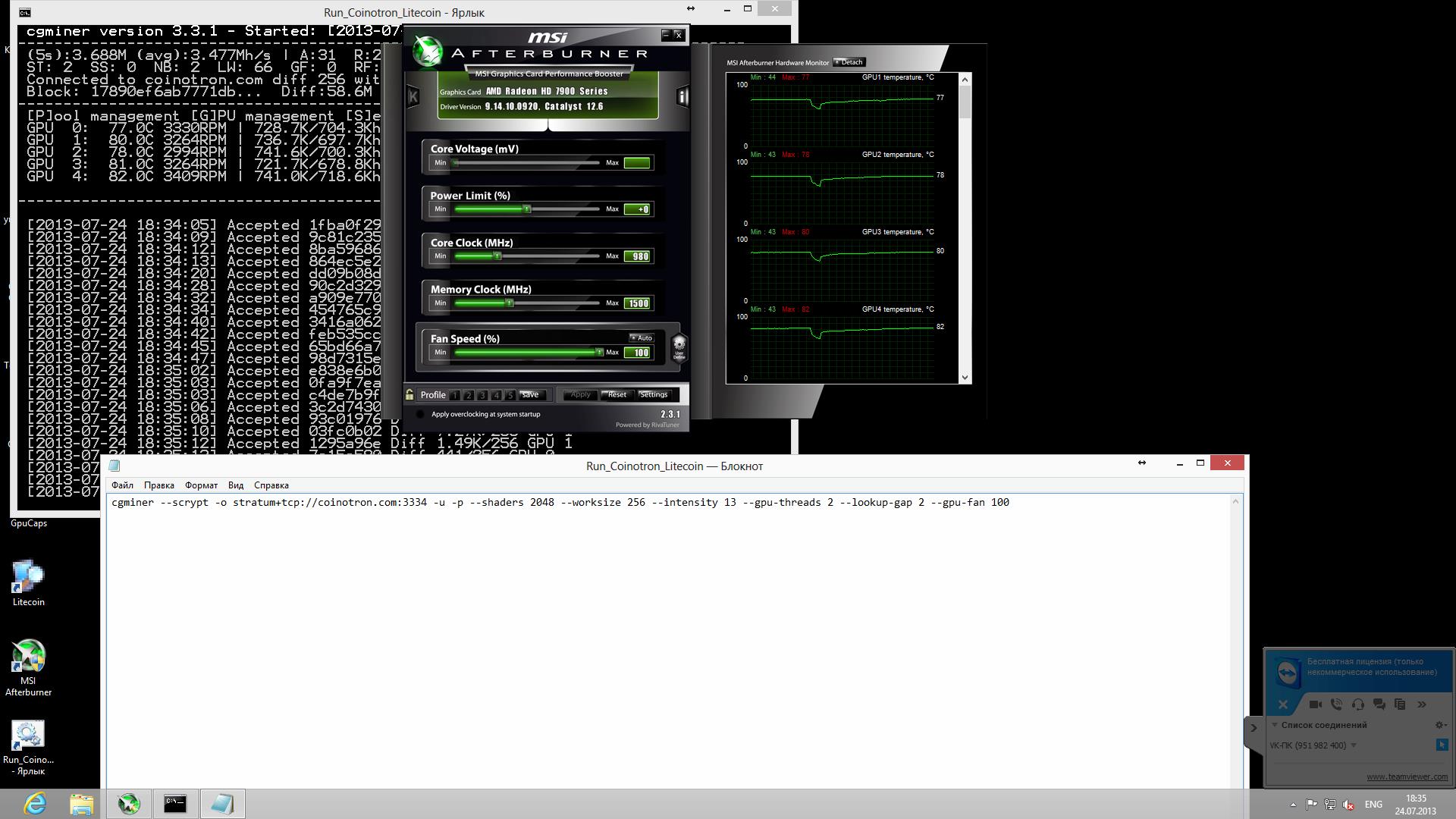Select Afterburner profile slot 4
This screenshot has height=819, width=1456.
(x=497, y=395)
